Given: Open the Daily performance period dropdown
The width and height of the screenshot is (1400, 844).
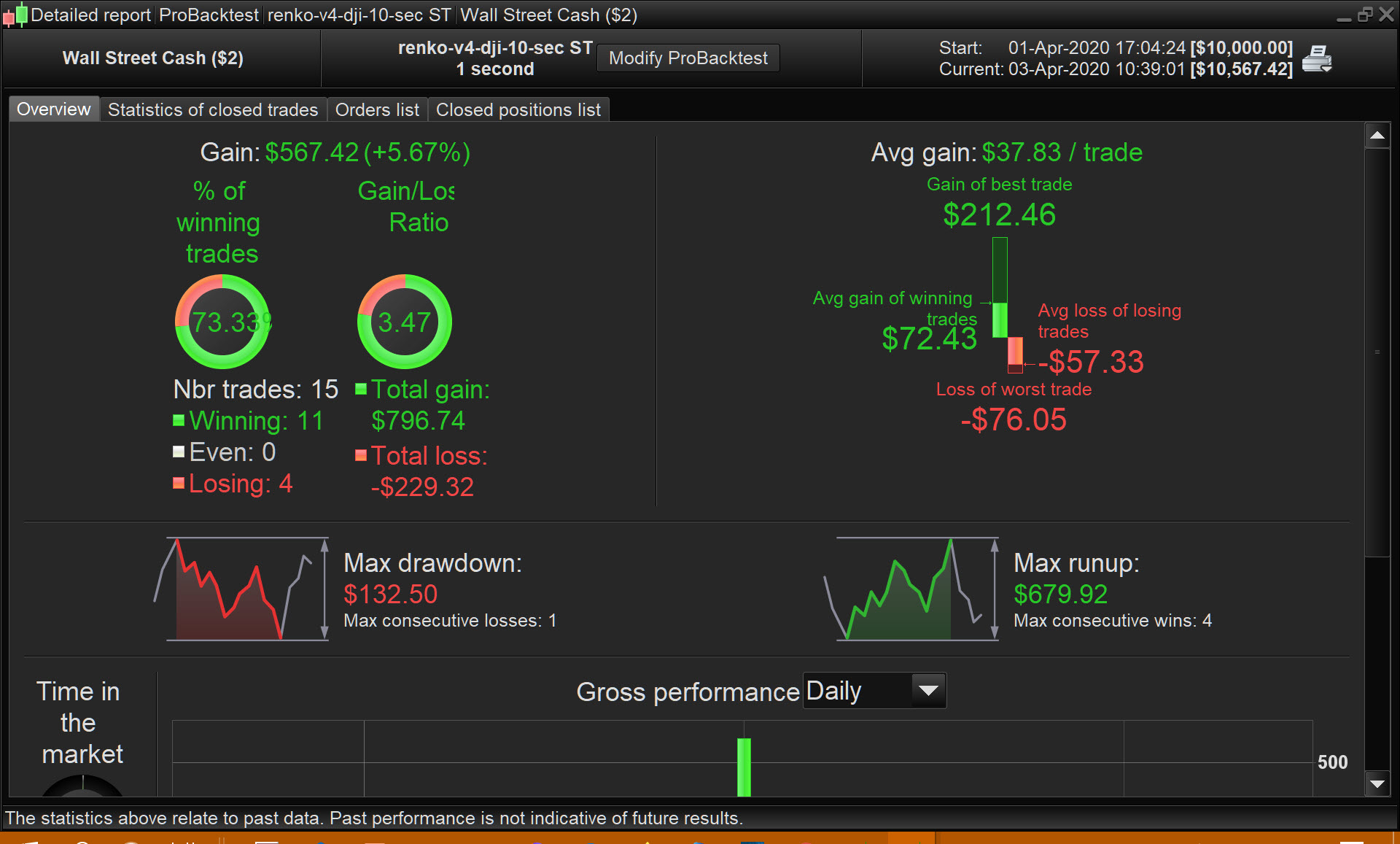Looking at the screenshot, I should coord(858,690).
